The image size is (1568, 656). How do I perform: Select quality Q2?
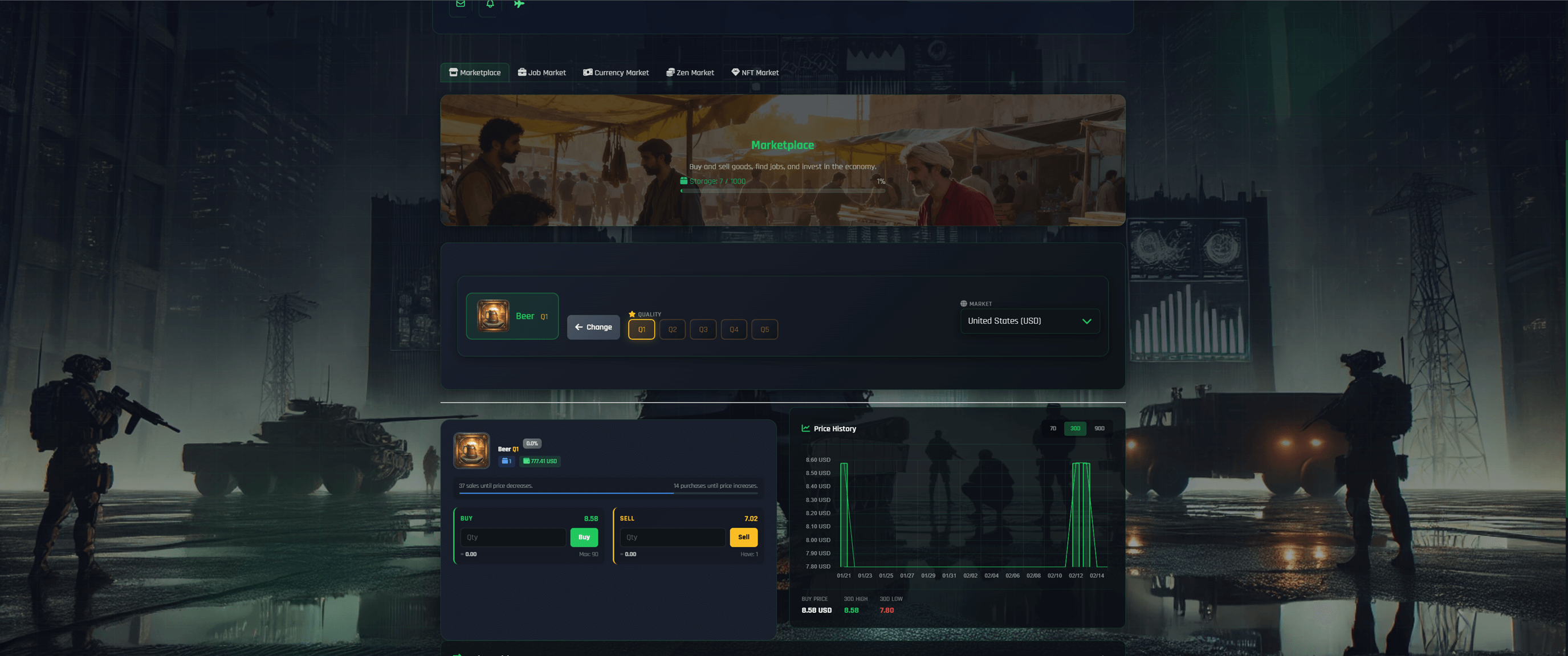(672, 329)
